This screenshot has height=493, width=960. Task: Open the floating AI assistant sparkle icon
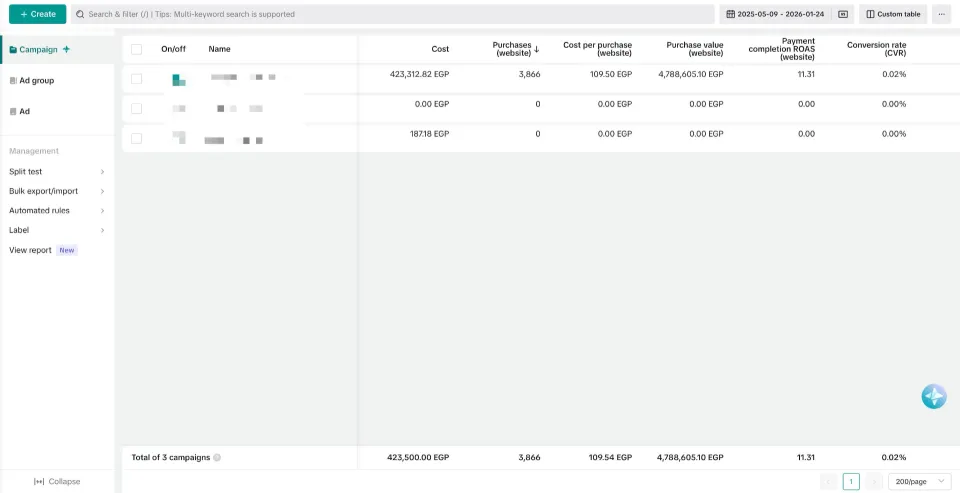pyautogui.click(x=934, y=396)
